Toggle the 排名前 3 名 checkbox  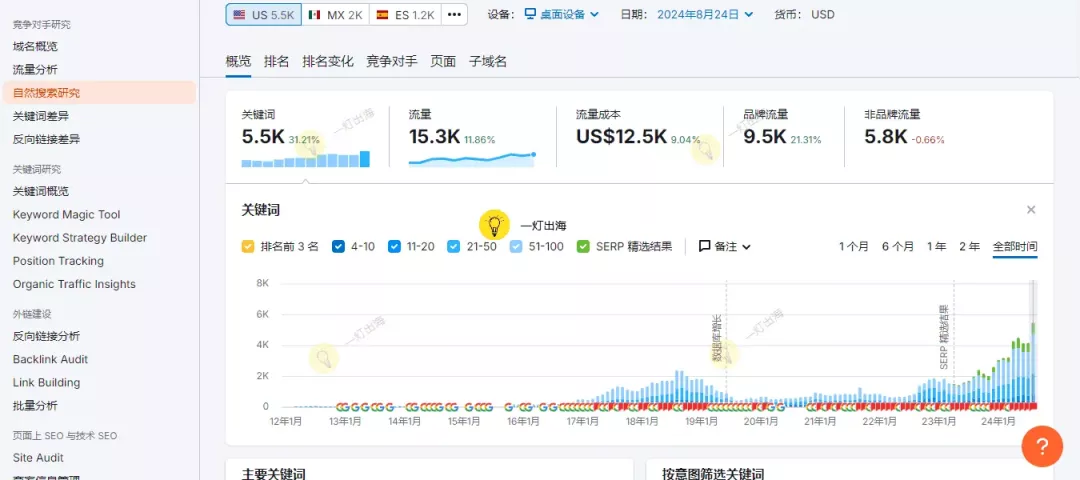(248, 246)
